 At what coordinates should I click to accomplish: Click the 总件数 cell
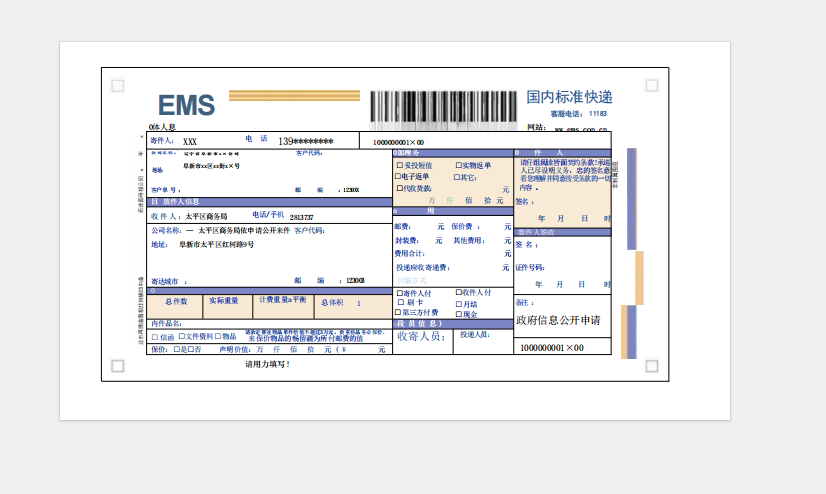175,307
